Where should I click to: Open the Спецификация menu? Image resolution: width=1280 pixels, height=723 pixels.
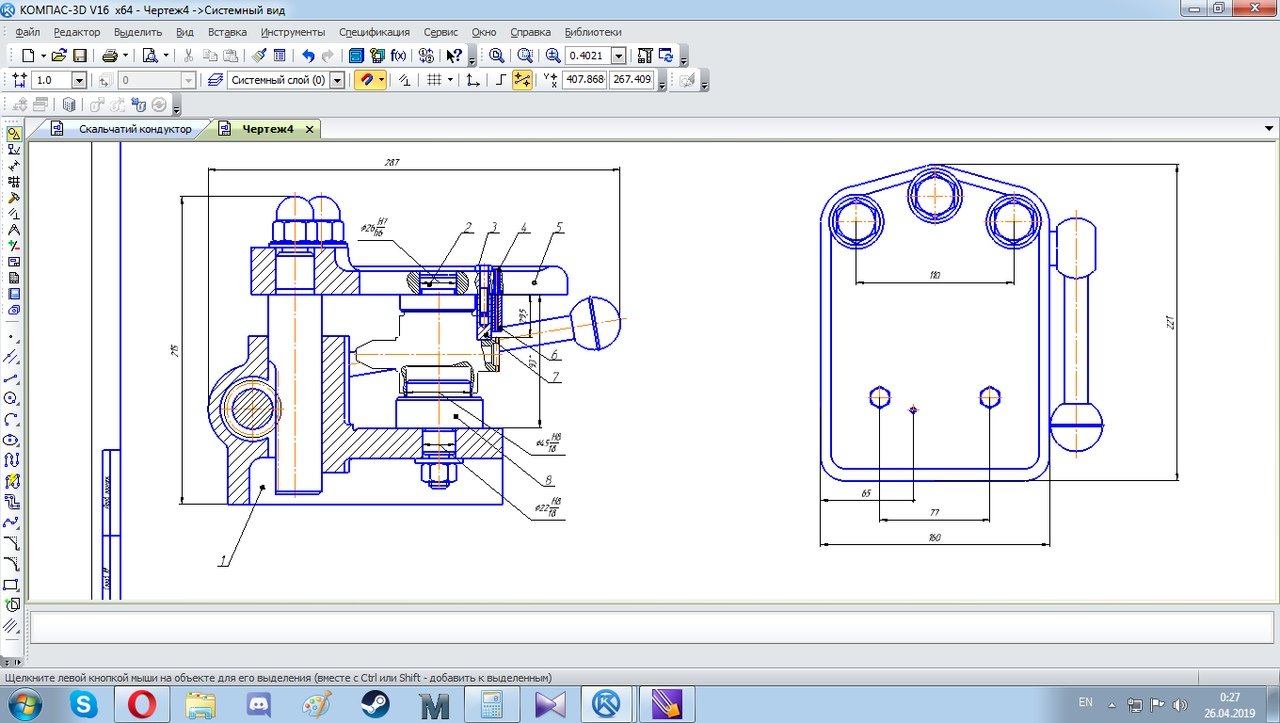click(x=374, y=32)
